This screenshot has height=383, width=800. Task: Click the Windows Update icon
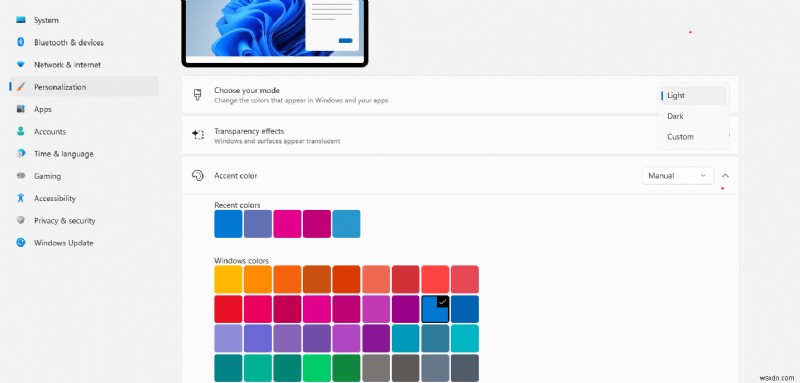20,243
